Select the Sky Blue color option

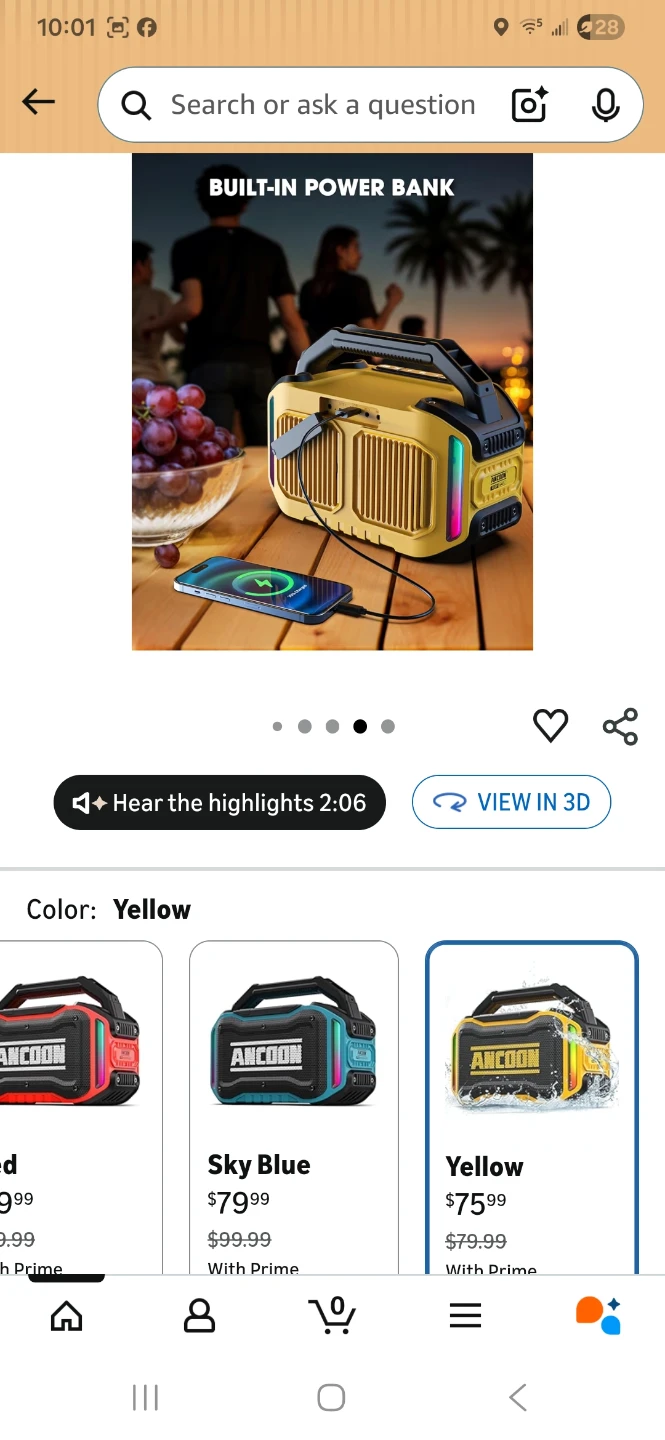tap(294, 1107)
